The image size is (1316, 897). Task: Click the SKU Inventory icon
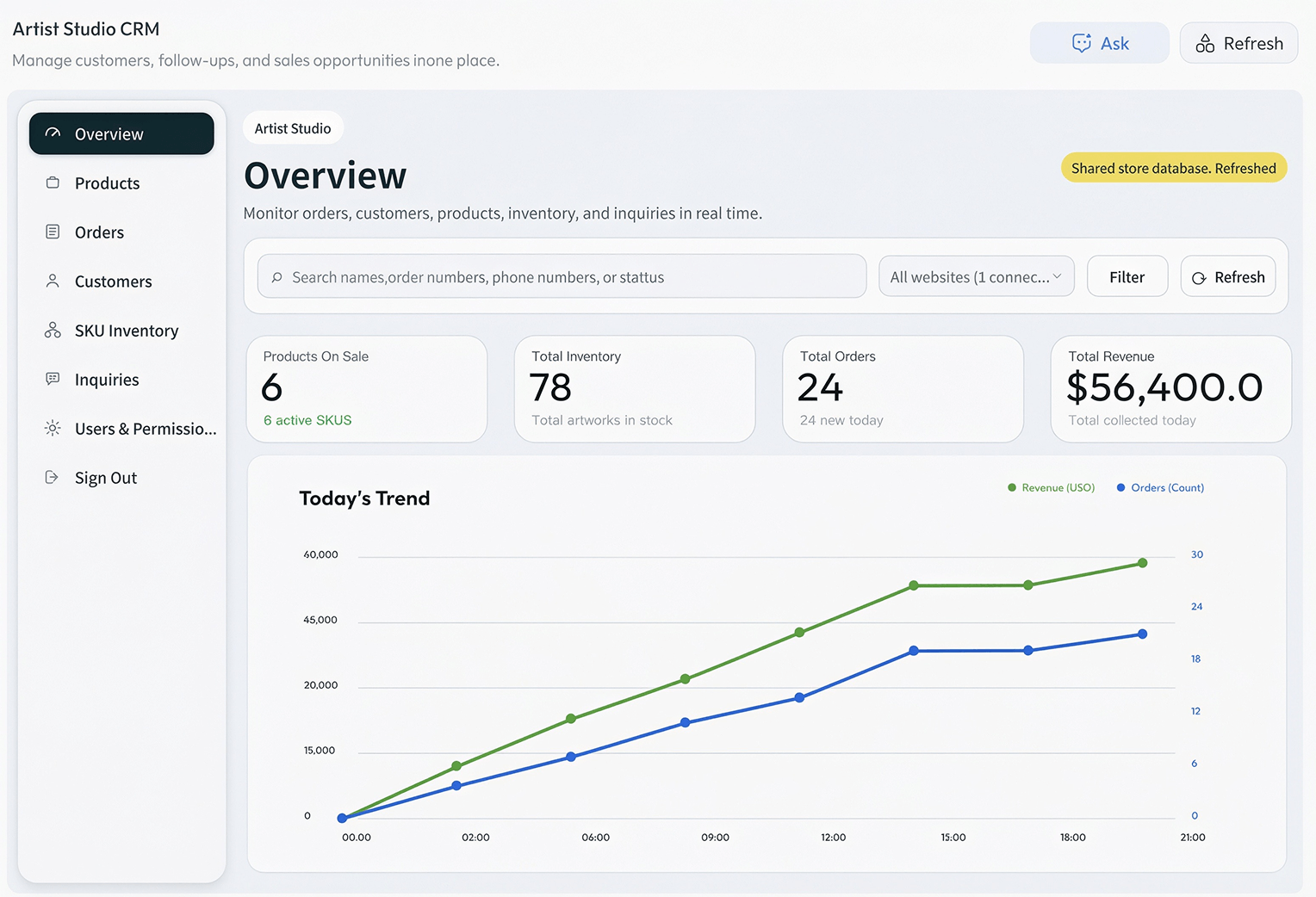53,330
